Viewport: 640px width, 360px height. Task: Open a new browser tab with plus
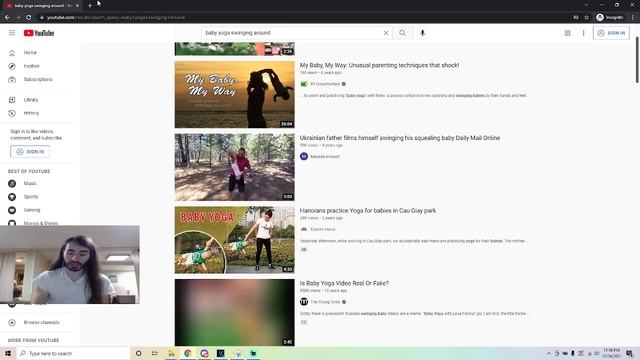90,6
